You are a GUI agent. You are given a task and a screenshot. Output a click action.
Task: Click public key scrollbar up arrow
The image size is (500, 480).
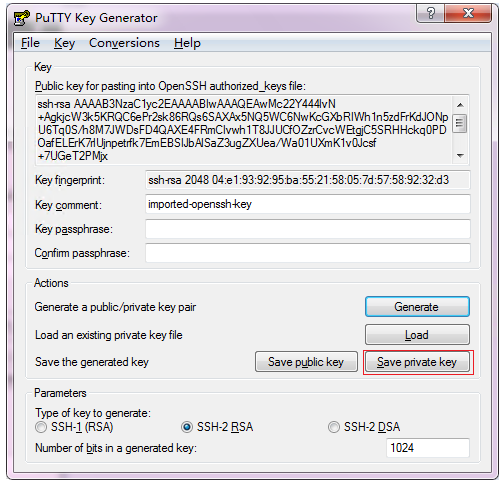point(460,105)
